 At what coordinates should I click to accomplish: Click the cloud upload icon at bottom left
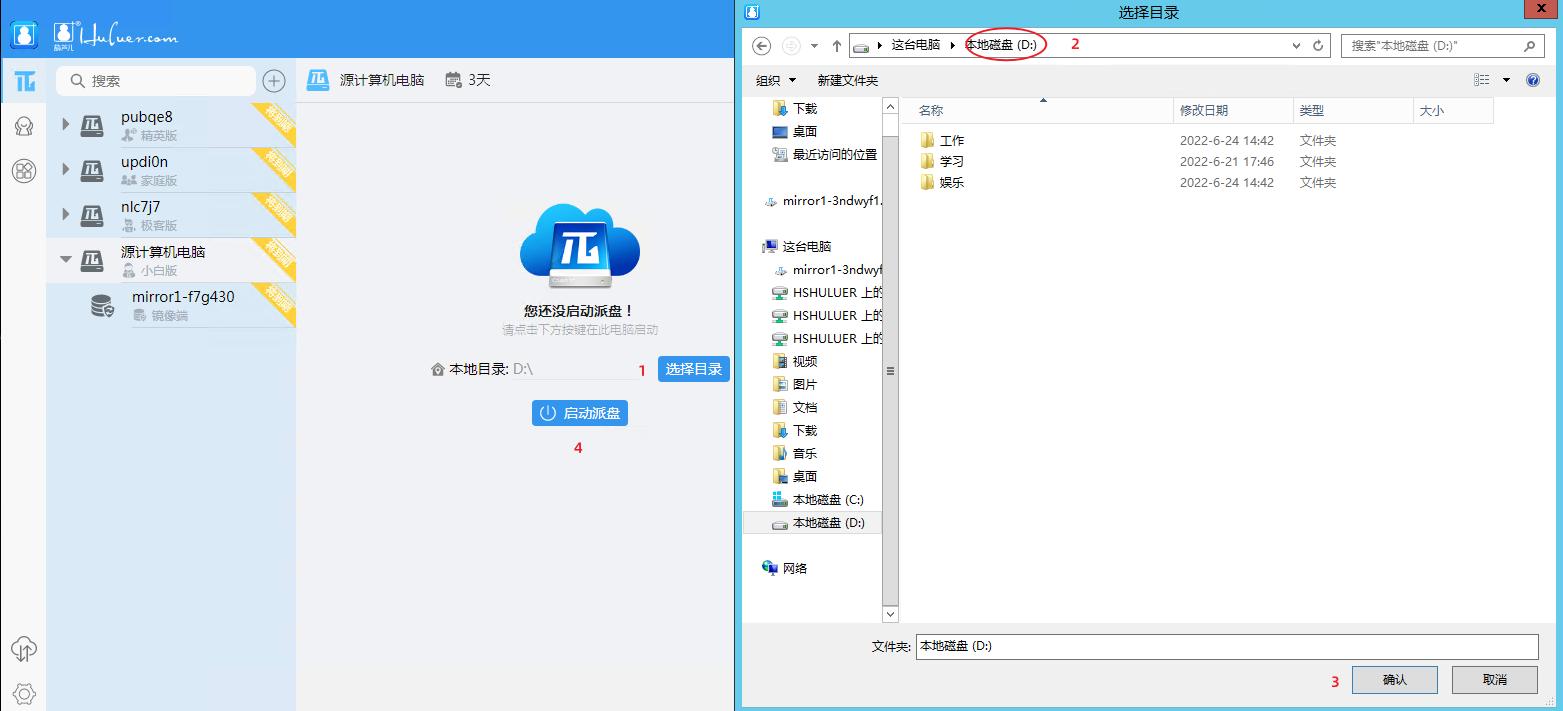23,649
